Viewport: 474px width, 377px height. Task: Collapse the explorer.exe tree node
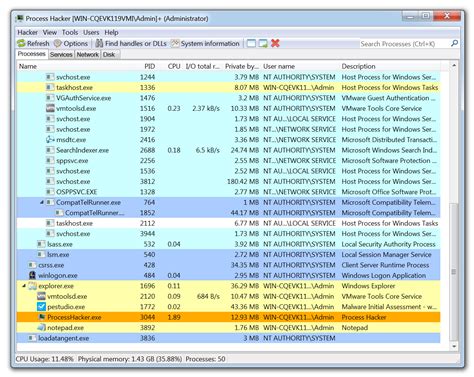pyautogui.click(x=24, y=286)
